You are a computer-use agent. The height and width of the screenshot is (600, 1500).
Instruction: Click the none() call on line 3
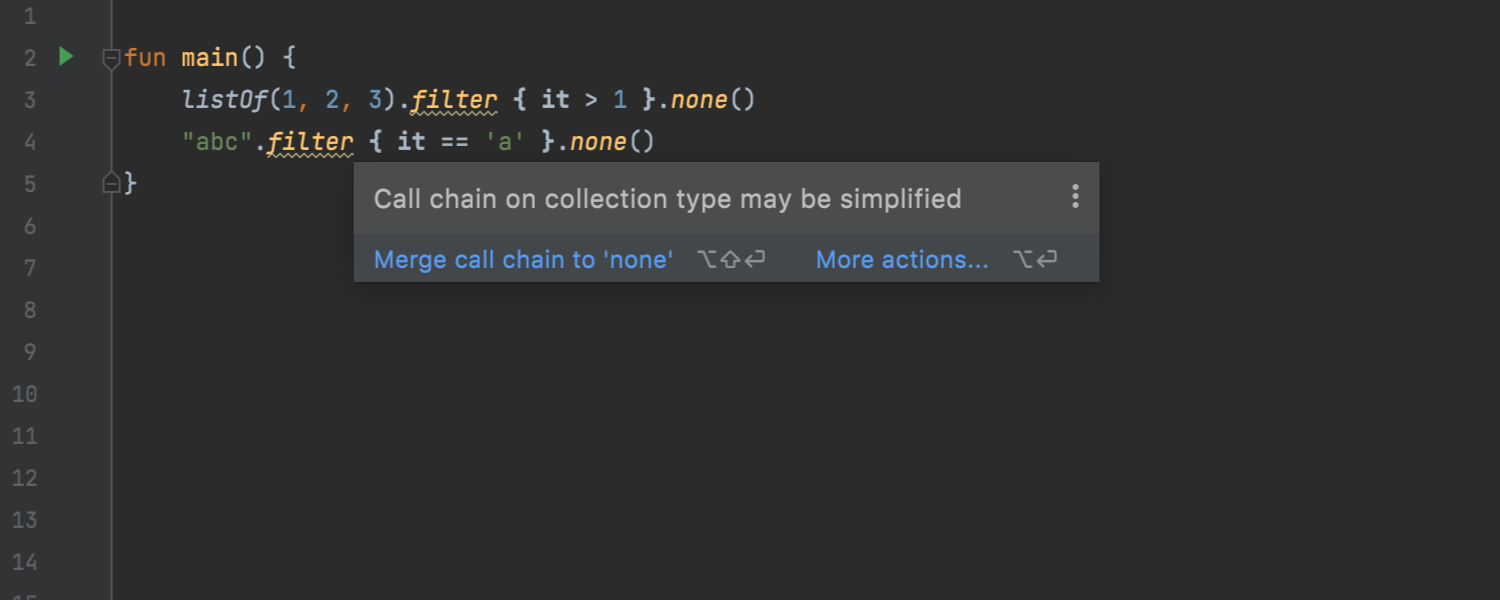[x=712, y=100]
